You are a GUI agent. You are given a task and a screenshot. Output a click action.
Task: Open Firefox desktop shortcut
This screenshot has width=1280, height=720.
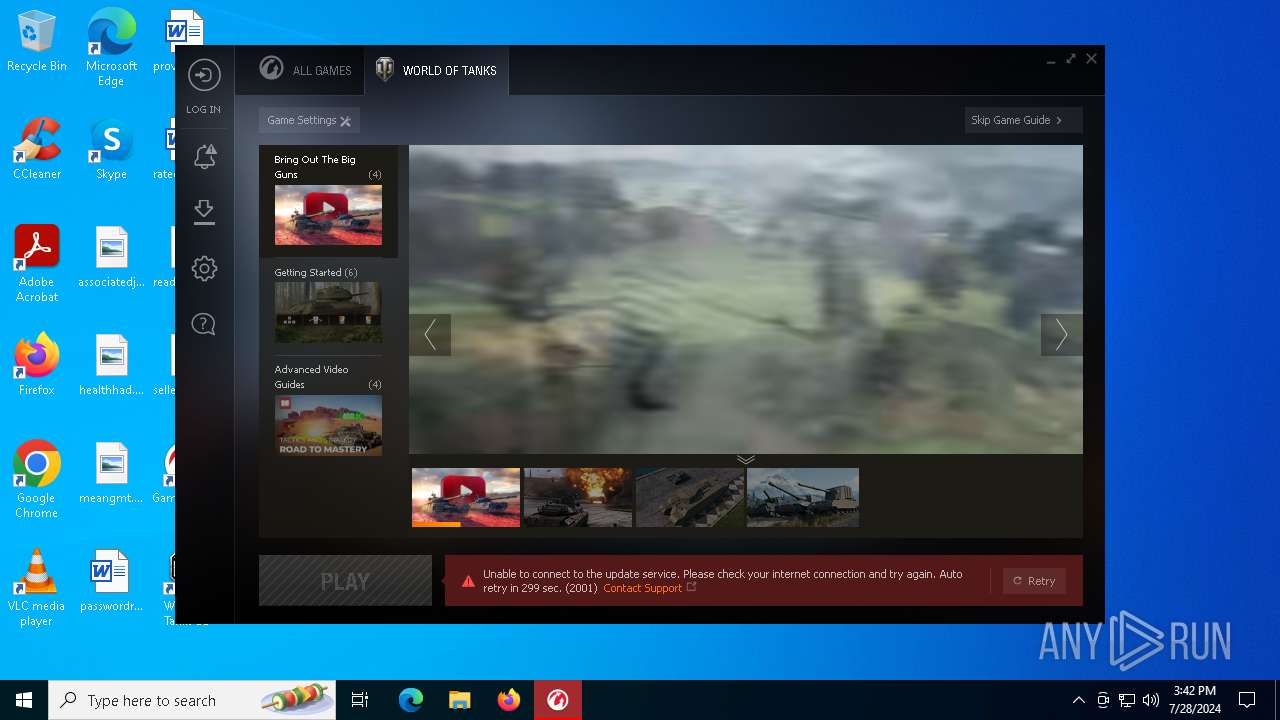[x=37, y=365]
